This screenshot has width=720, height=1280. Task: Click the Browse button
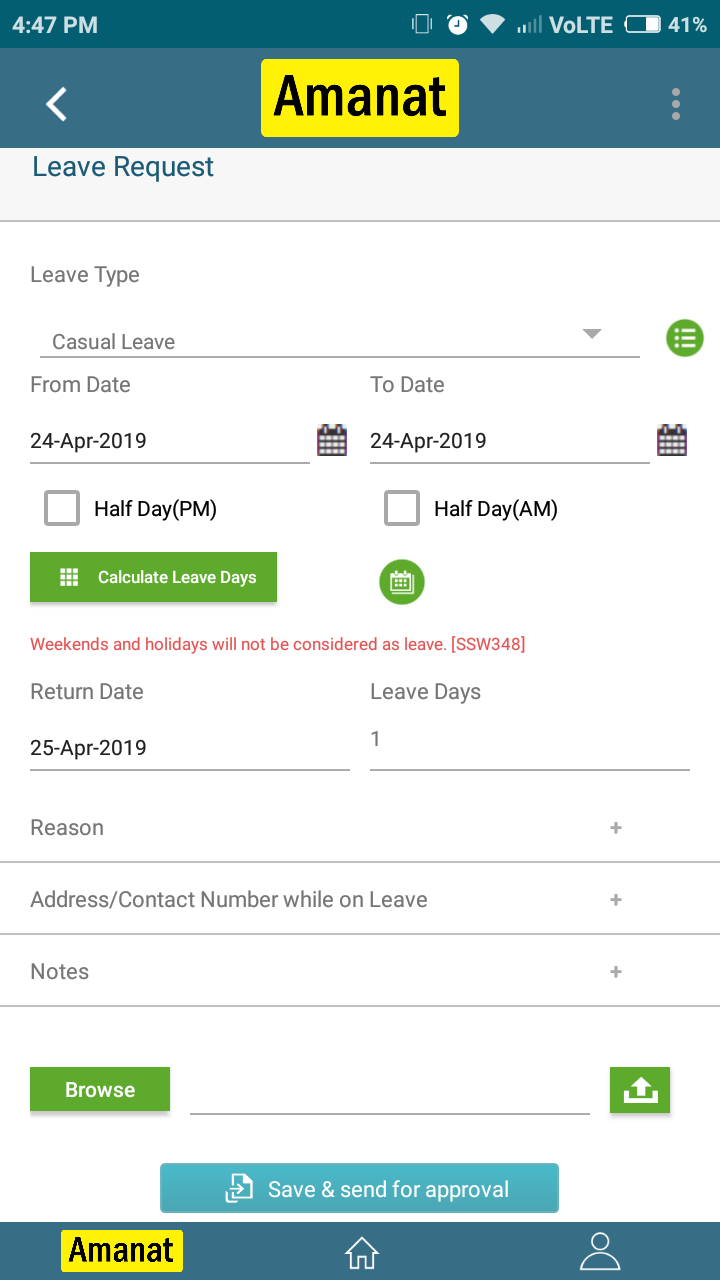click(100, 1090)
